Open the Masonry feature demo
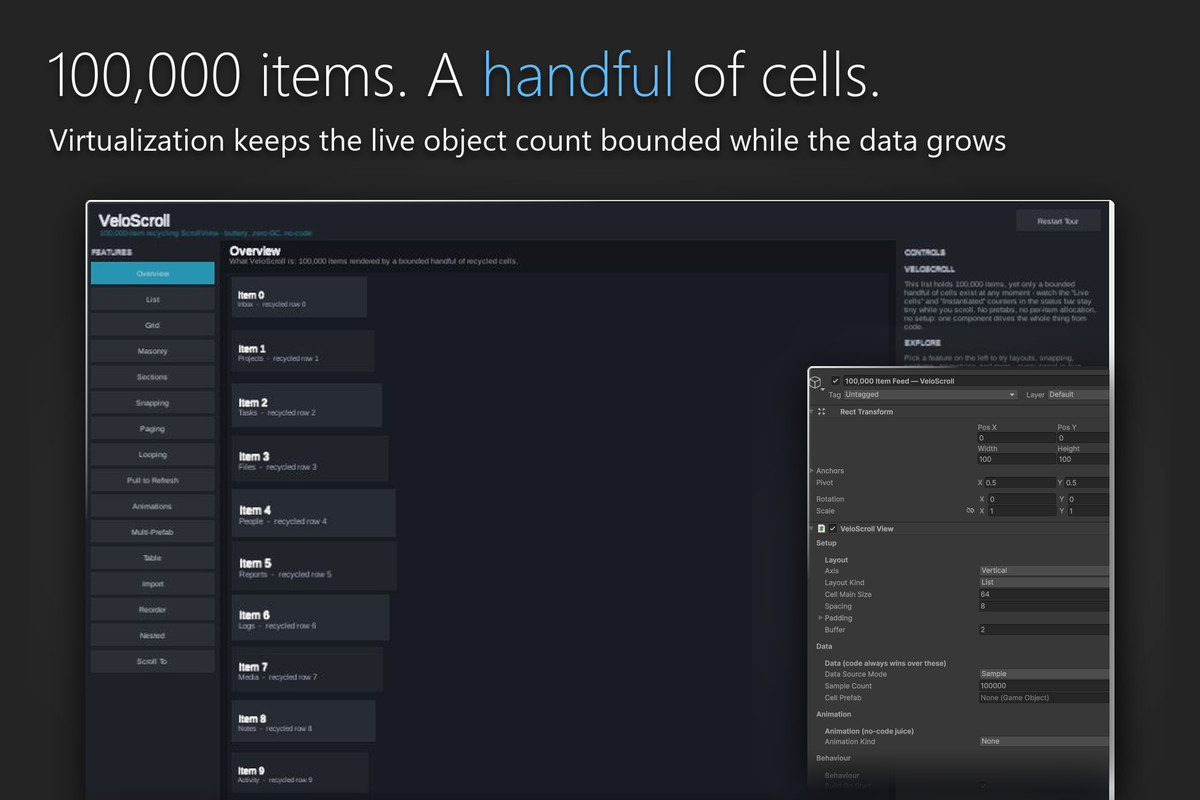 [x=152, y=351]
